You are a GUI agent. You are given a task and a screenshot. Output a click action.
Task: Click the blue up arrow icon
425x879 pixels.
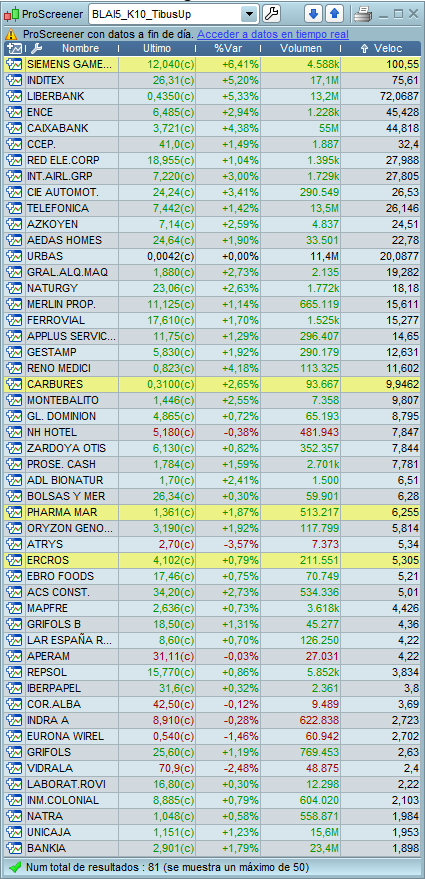tap(334, 13)
